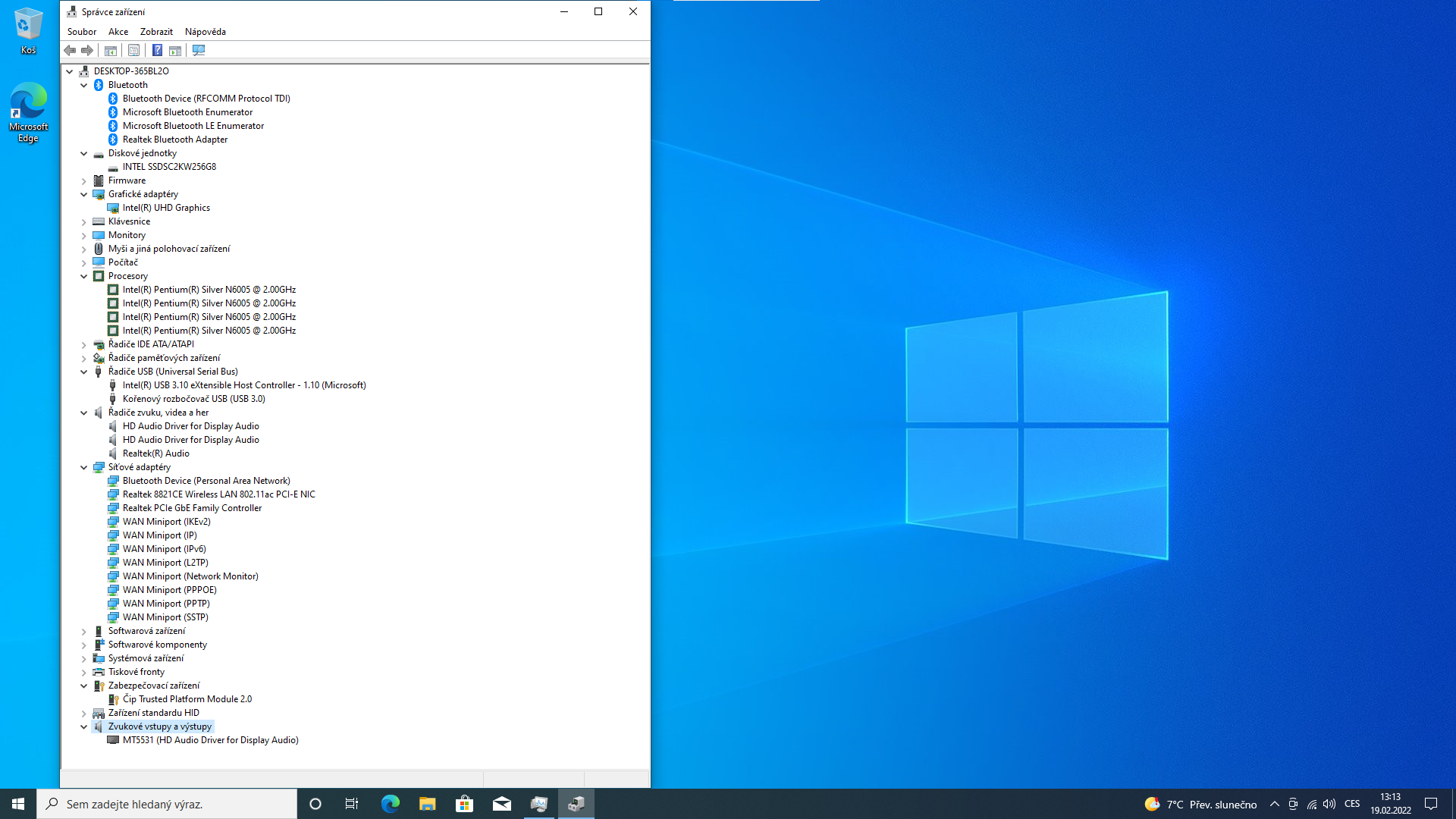The width and height of the screenshot is (1456, 819).
Task: Select WAN Miniport (PPPOE)
Action: pos(169,590)
